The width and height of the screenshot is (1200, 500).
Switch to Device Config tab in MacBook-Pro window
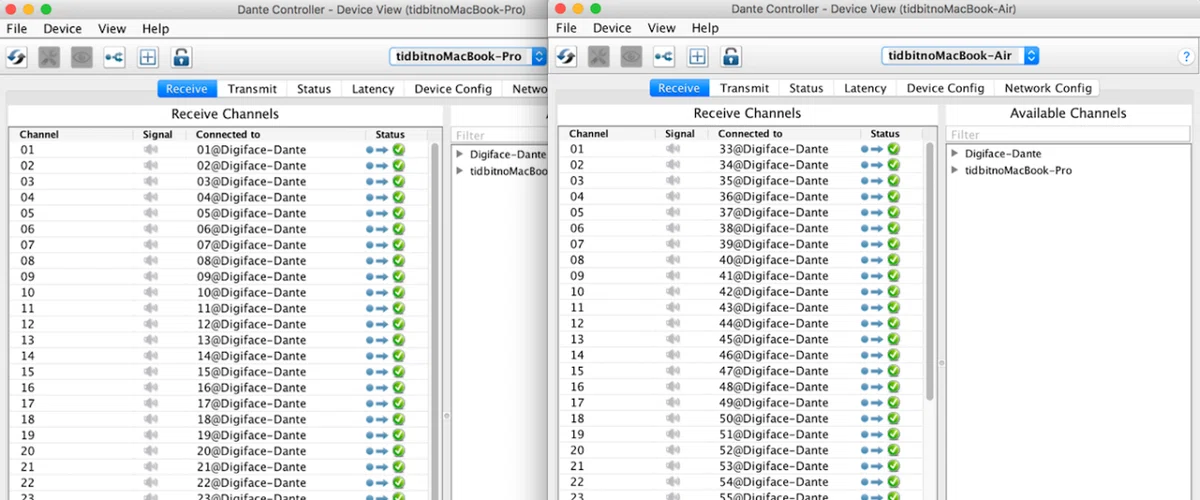pos(453,89)
